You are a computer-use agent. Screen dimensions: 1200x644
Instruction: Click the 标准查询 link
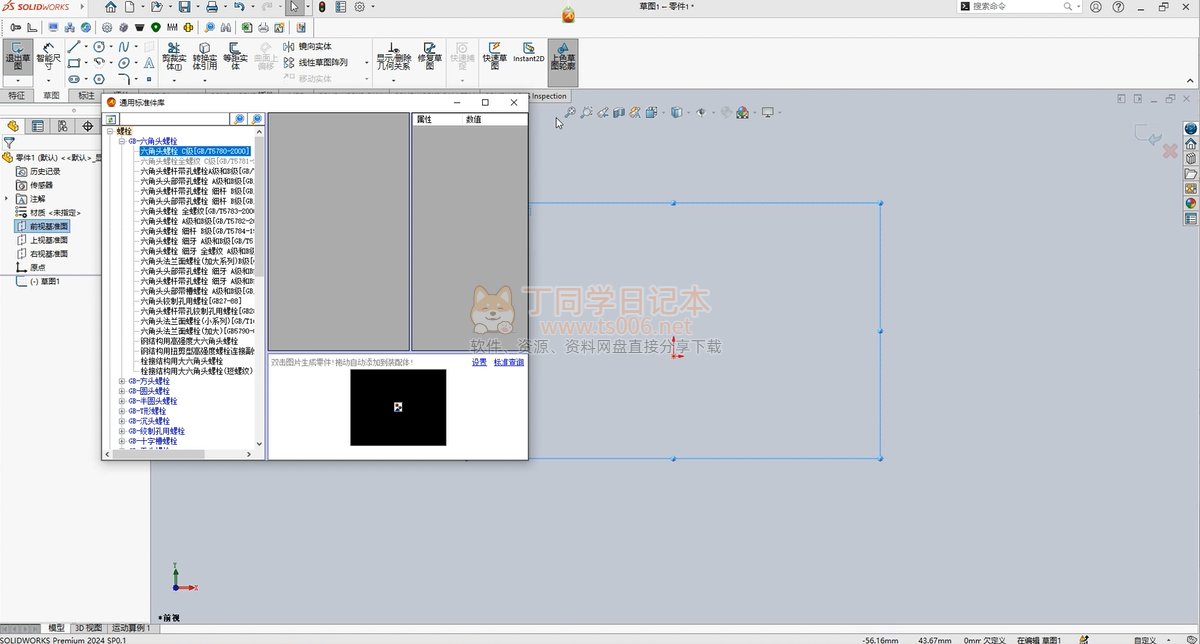click(x=508, y=362)
